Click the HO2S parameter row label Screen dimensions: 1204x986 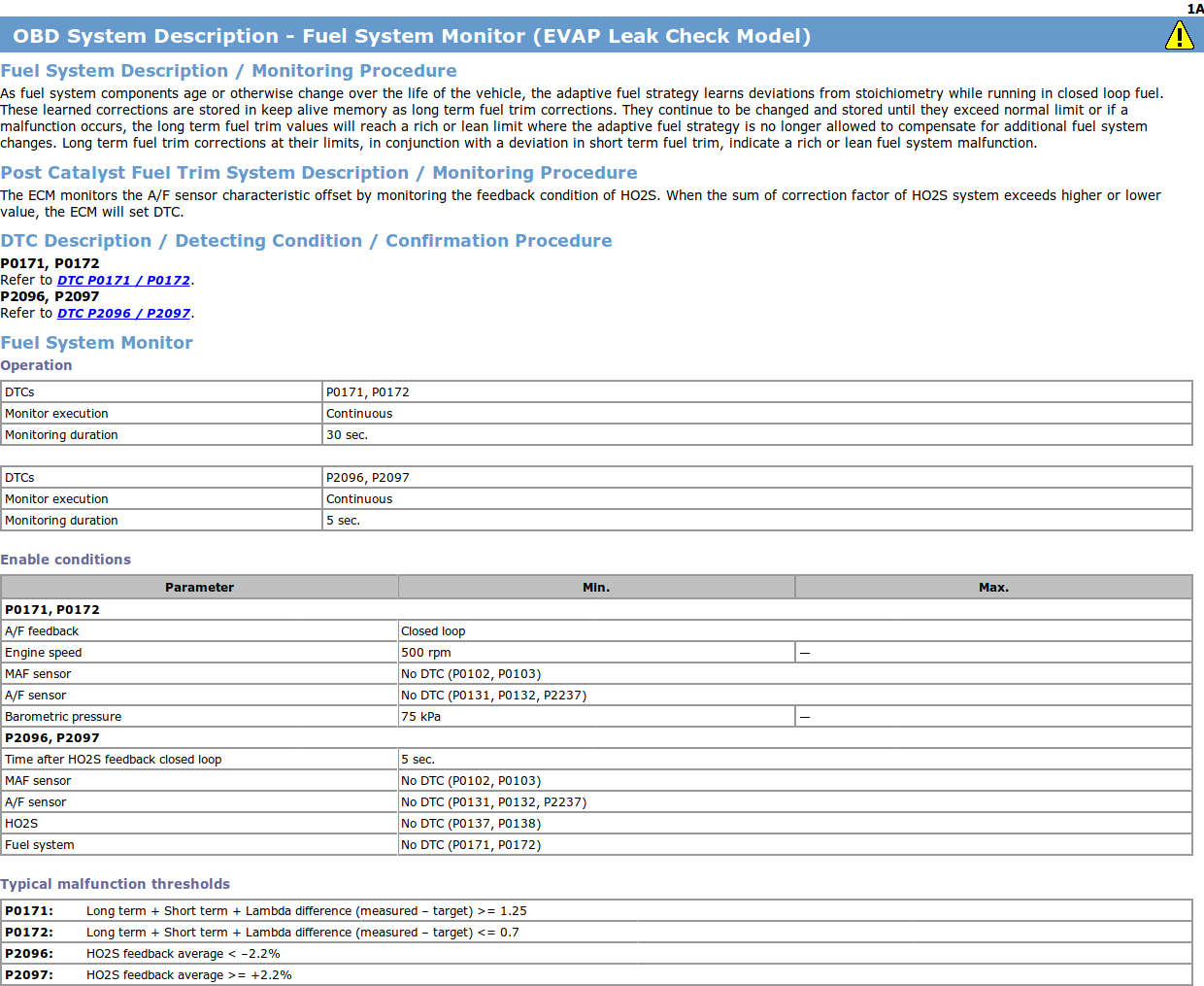tap(21, 824)
